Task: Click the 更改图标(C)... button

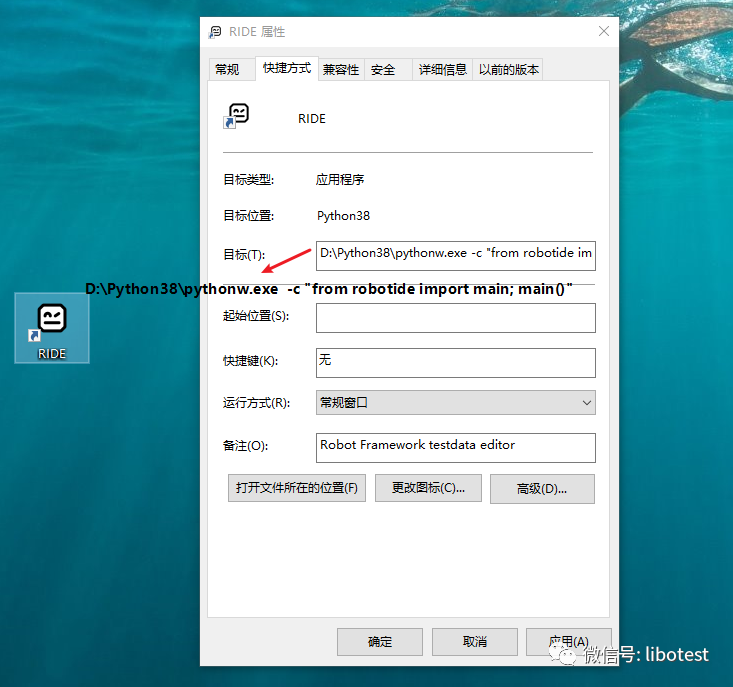Action: (428, 488)
